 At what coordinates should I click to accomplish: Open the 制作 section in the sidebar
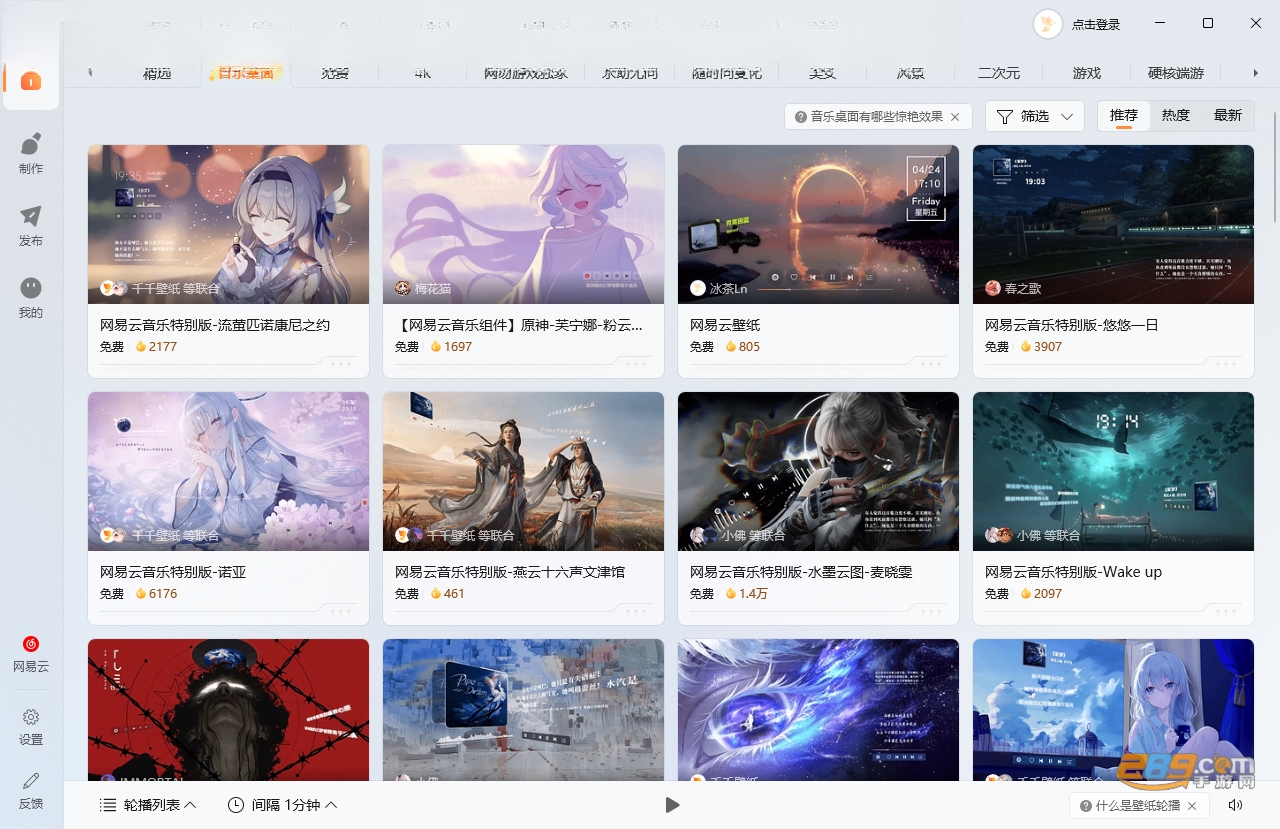(31, 153)
